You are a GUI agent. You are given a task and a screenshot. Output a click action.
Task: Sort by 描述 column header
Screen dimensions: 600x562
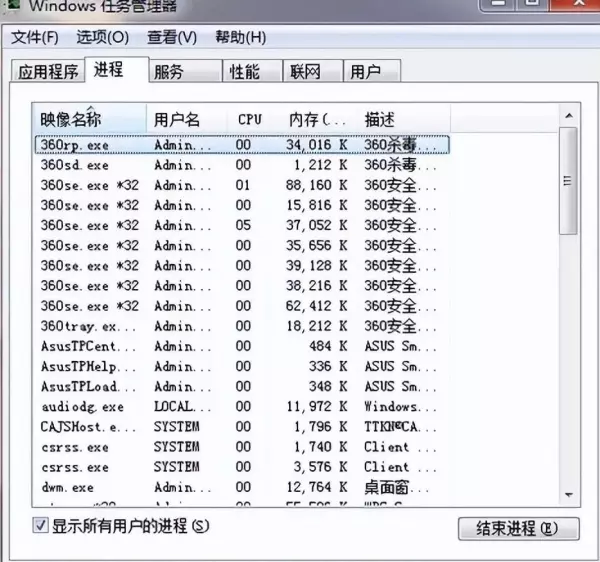click(404, 119)
